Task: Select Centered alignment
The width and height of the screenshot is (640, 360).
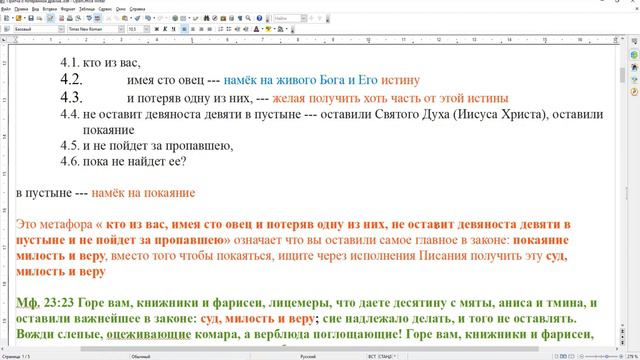Action: coord(193,29)
